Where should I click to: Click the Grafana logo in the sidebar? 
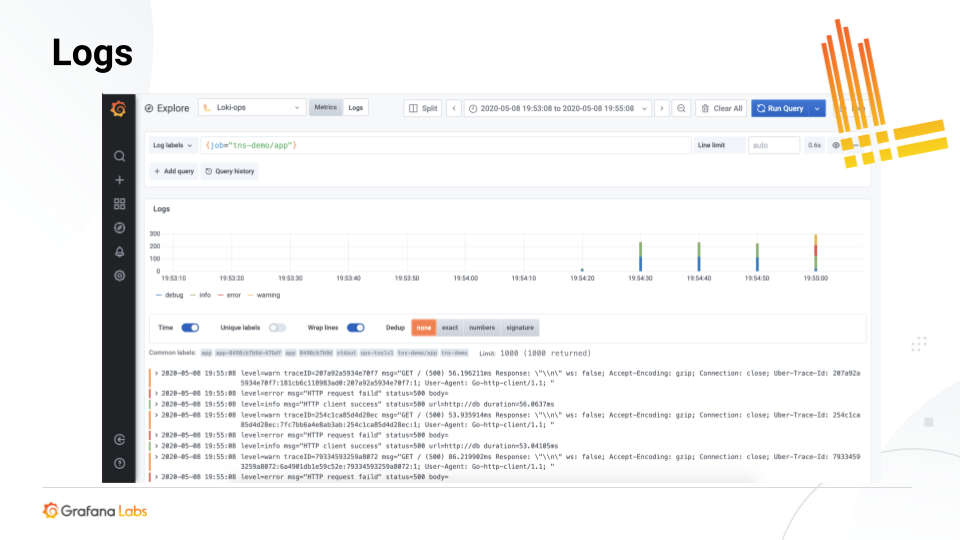click(119, 108)
